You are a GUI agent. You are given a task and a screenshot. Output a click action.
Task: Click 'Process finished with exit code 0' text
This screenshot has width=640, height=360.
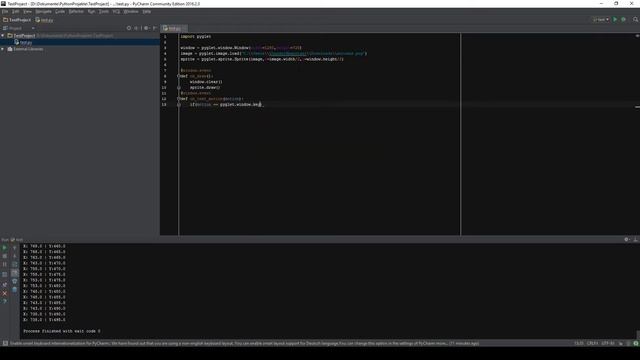pyautogui.click(x=62, y=331)
